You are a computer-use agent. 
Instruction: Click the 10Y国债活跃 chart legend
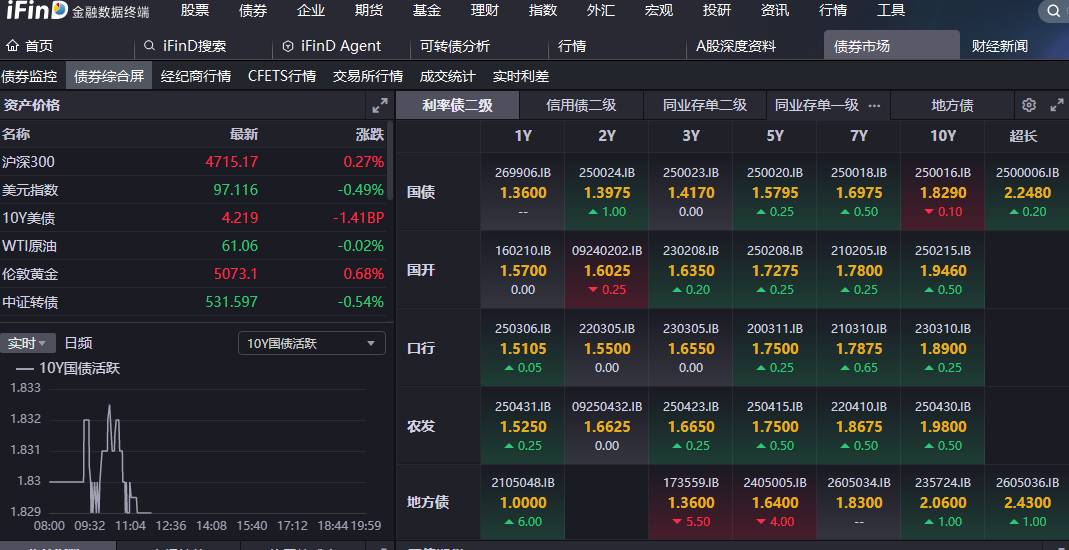(67, 369)
